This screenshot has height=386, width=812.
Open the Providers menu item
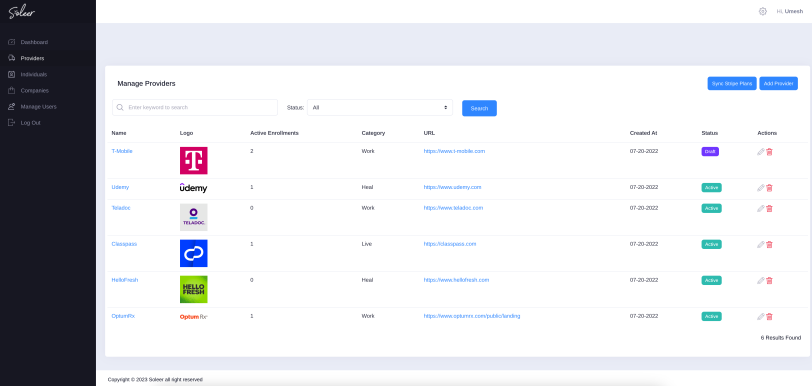(x=32, y=58)
